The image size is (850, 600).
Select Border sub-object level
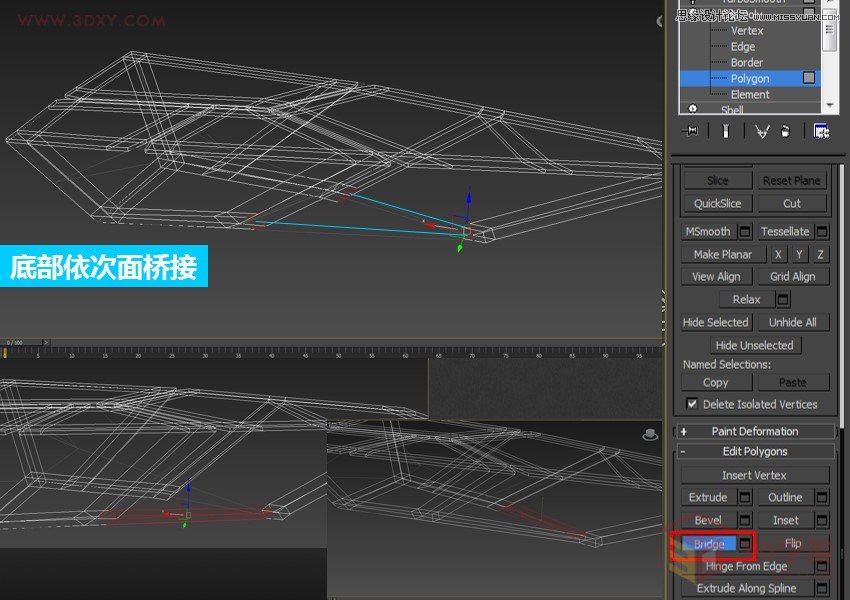pos(746,62)
